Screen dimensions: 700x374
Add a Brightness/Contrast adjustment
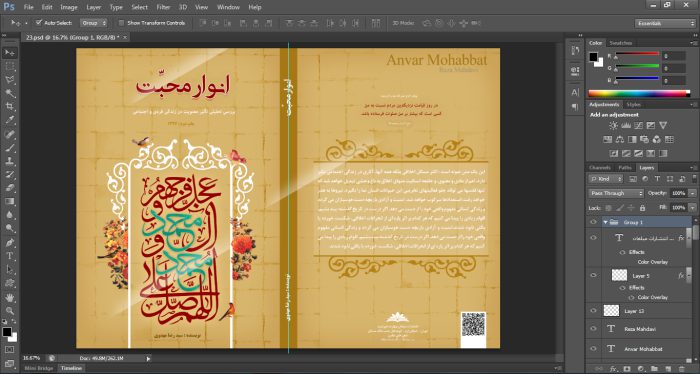[x=613, y=126]
